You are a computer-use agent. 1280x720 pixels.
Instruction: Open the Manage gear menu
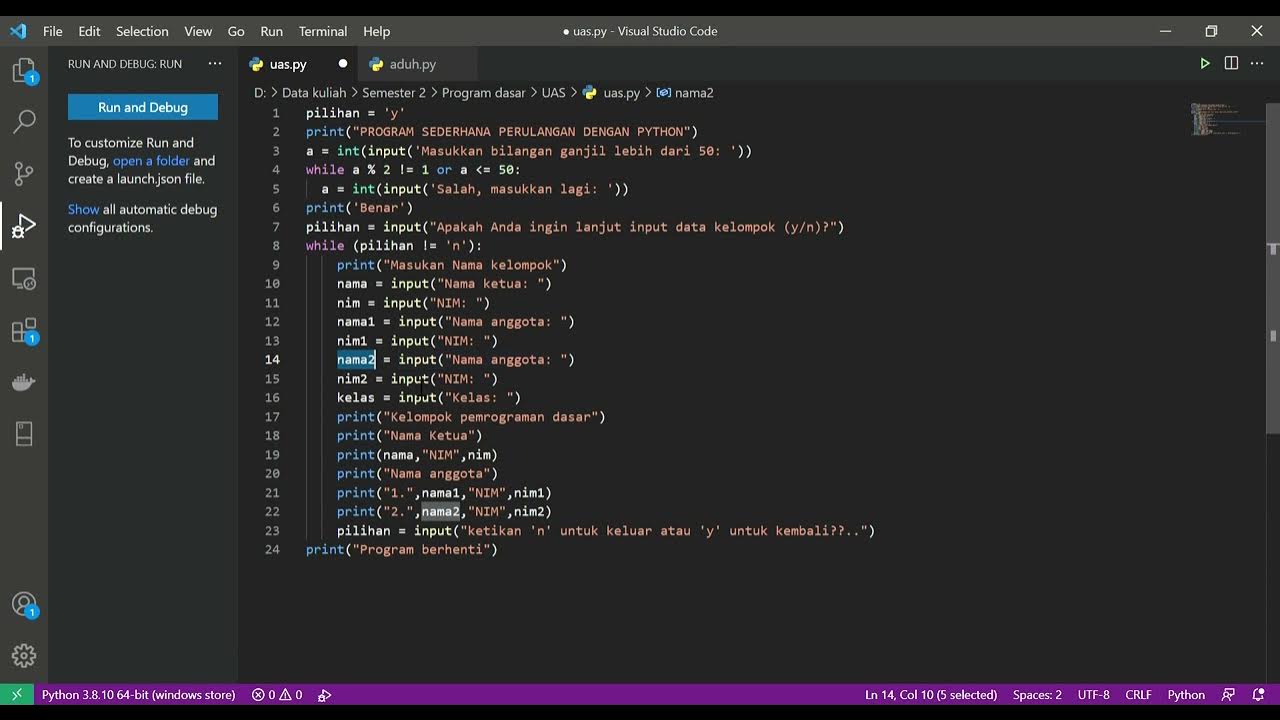[24, 656]
